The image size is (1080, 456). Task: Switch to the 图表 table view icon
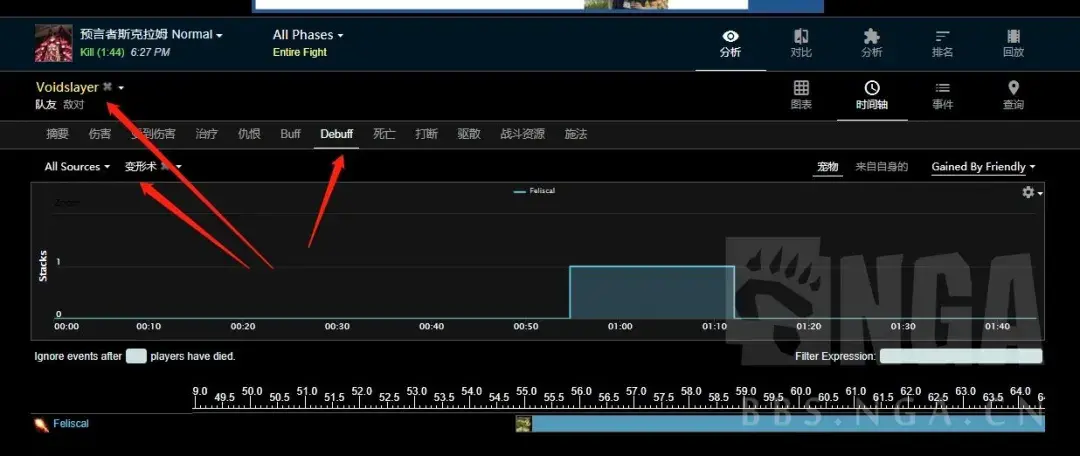click(x=801, y=89)
